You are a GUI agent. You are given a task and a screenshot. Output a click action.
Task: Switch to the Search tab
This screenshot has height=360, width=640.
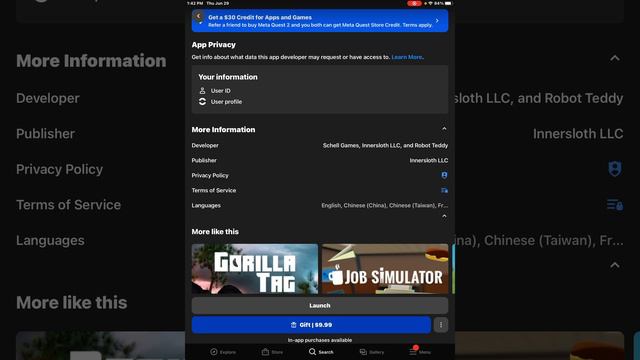click(321, 352)
